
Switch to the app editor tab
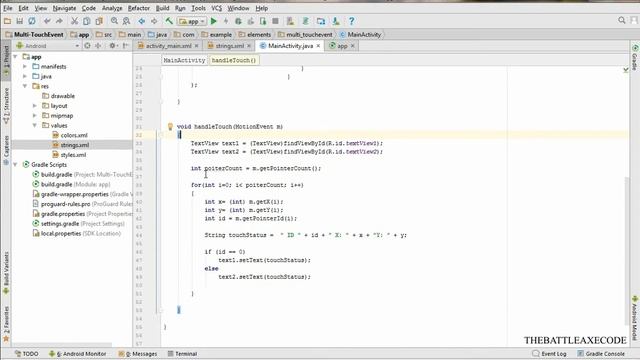(x=342, y=46)
